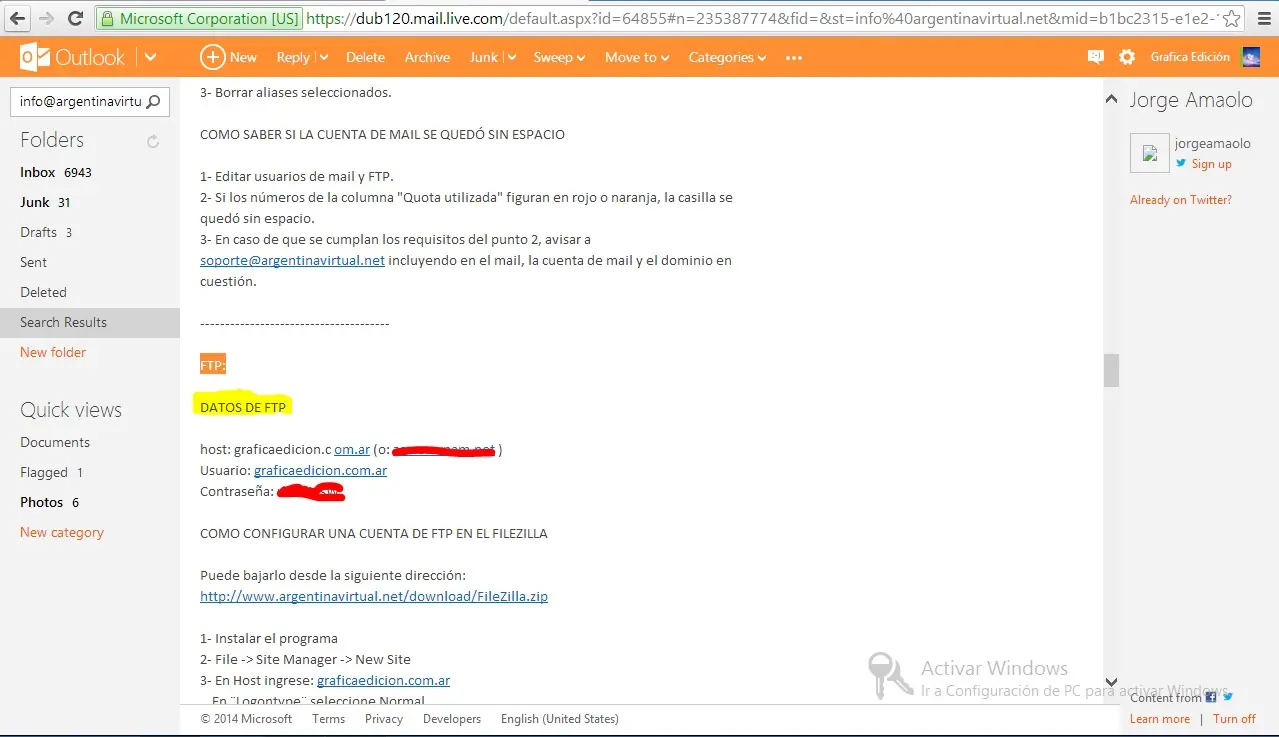Open the Categories menu
Screen dimensions: 1279x737
[x=727, y=57]
